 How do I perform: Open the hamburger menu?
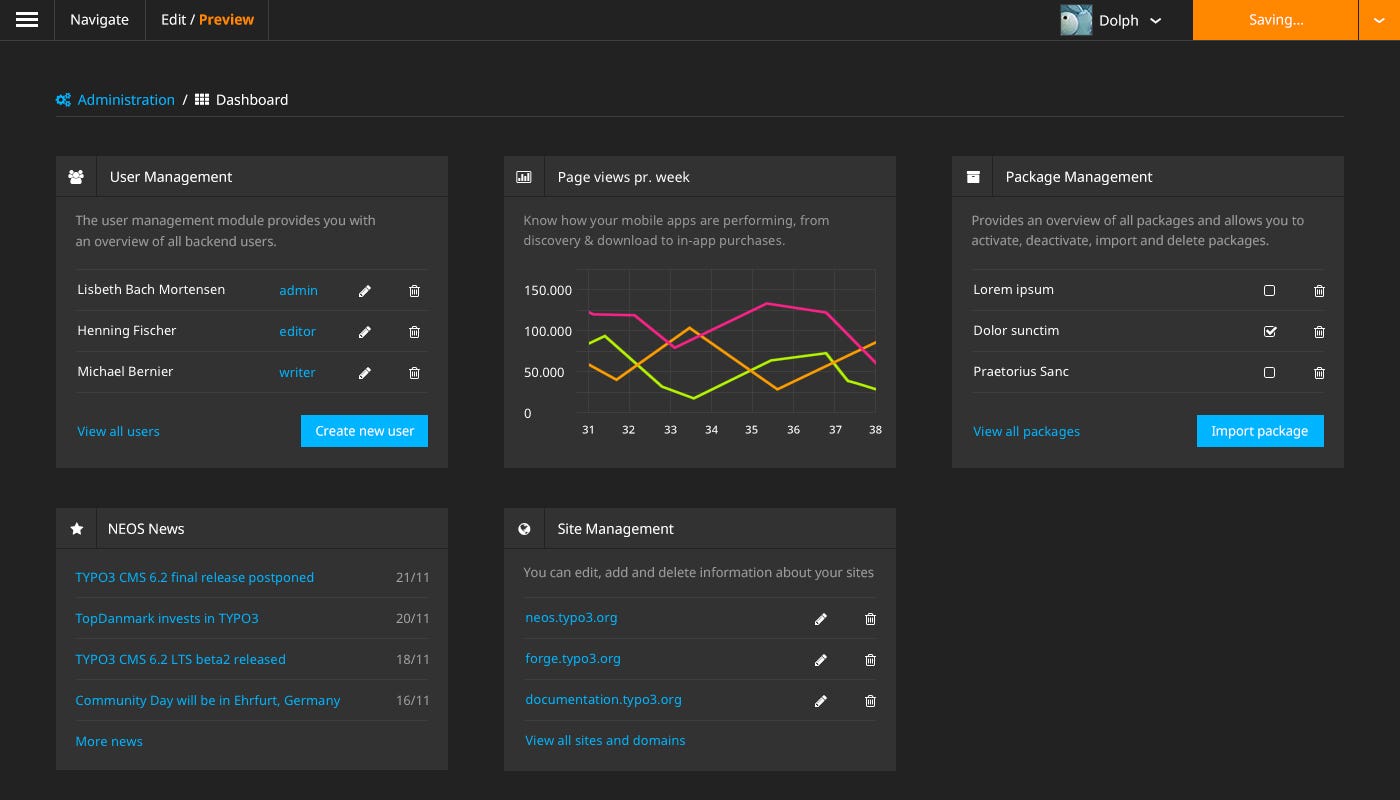click(27, 19)
